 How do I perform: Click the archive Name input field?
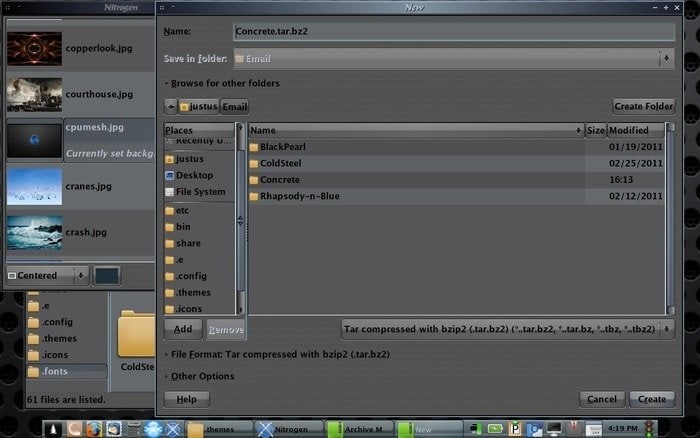454,31
